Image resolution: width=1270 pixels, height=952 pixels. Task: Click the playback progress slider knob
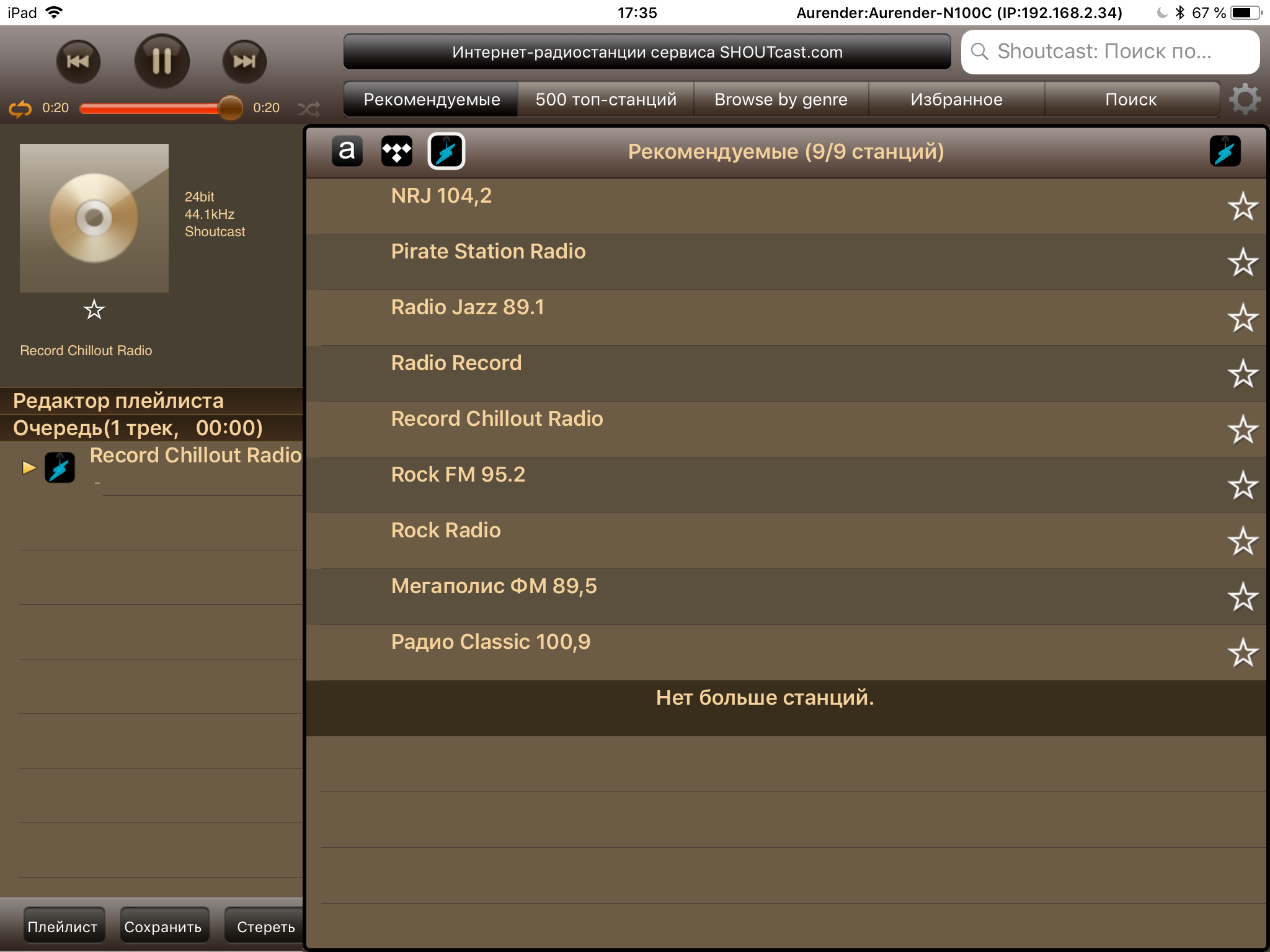point(230,108)
